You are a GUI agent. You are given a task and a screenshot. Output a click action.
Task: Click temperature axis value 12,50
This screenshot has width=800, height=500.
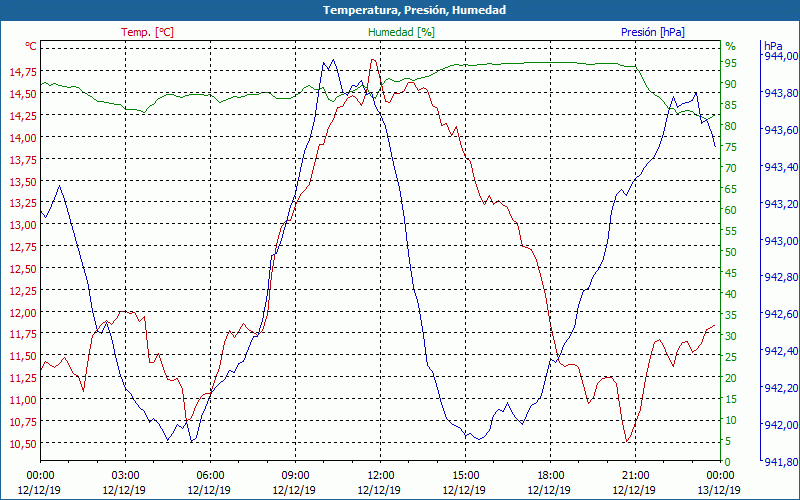pyautogui.click(x=23, y=269)
